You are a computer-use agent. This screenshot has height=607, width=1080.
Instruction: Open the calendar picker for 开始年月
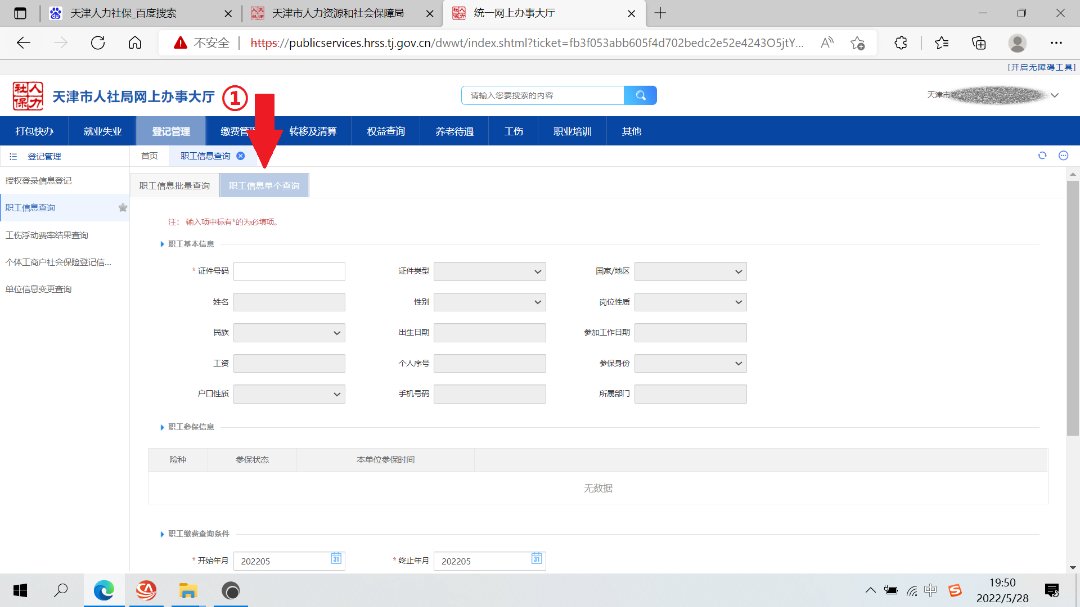337,559
